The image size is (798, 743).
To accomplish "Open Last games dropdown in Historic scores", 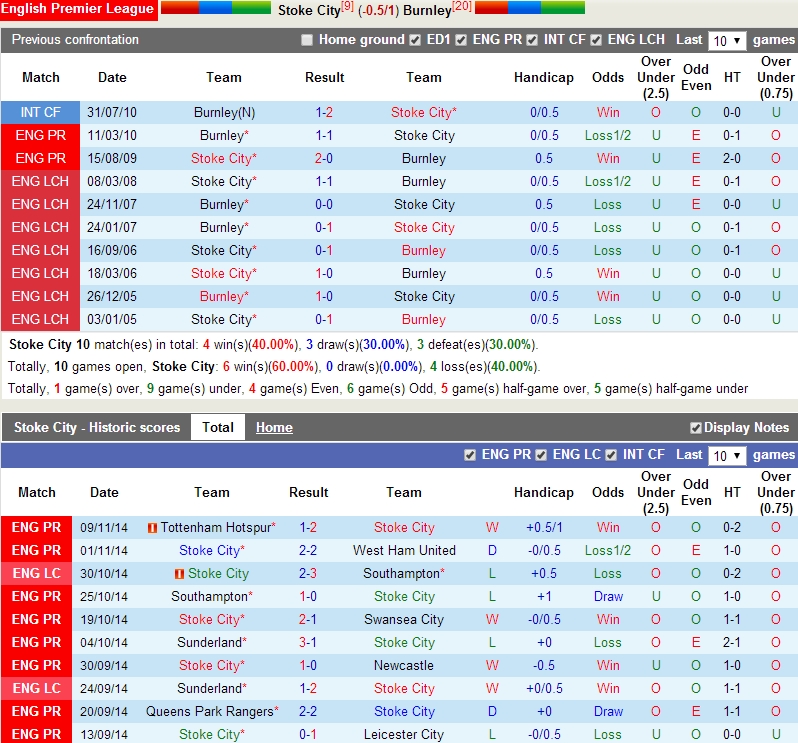I will [727, 455].
